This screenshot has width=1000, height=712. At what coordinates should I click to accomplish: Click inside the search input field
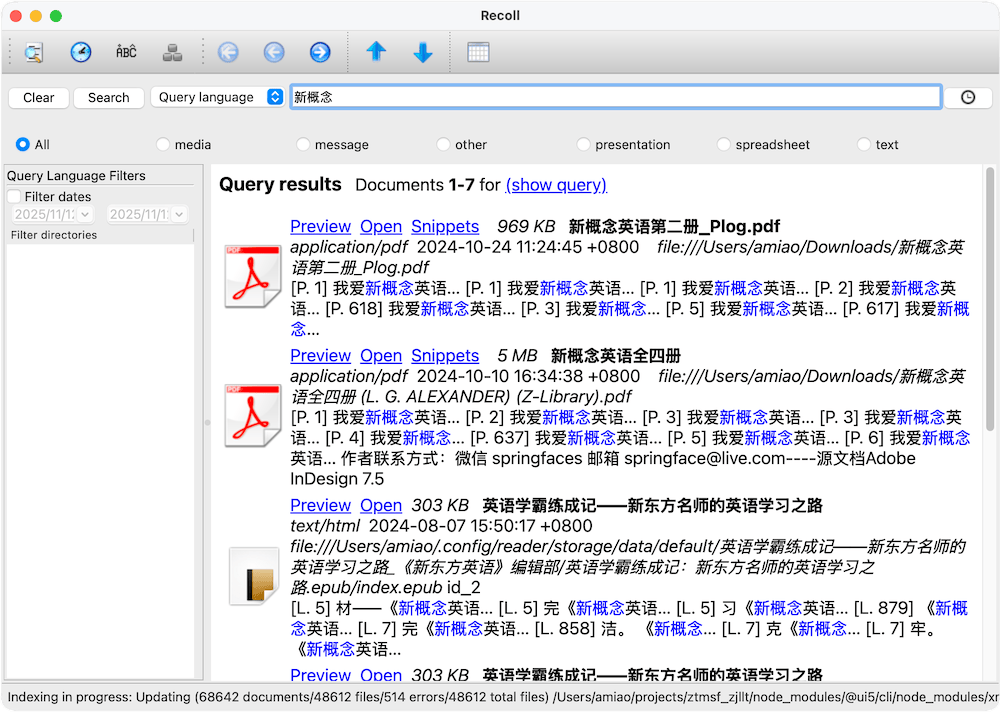[x=615, y=97]
